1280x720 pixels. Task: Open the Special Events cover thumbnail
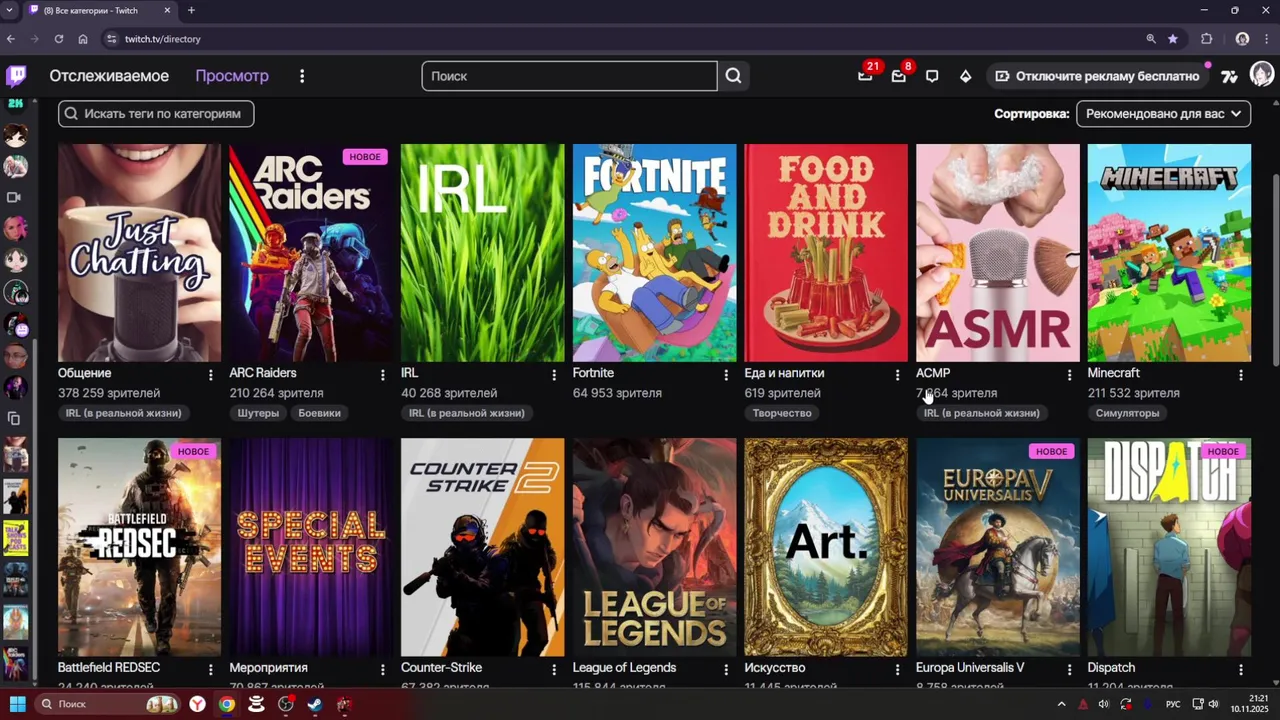(x=311, y=547)
